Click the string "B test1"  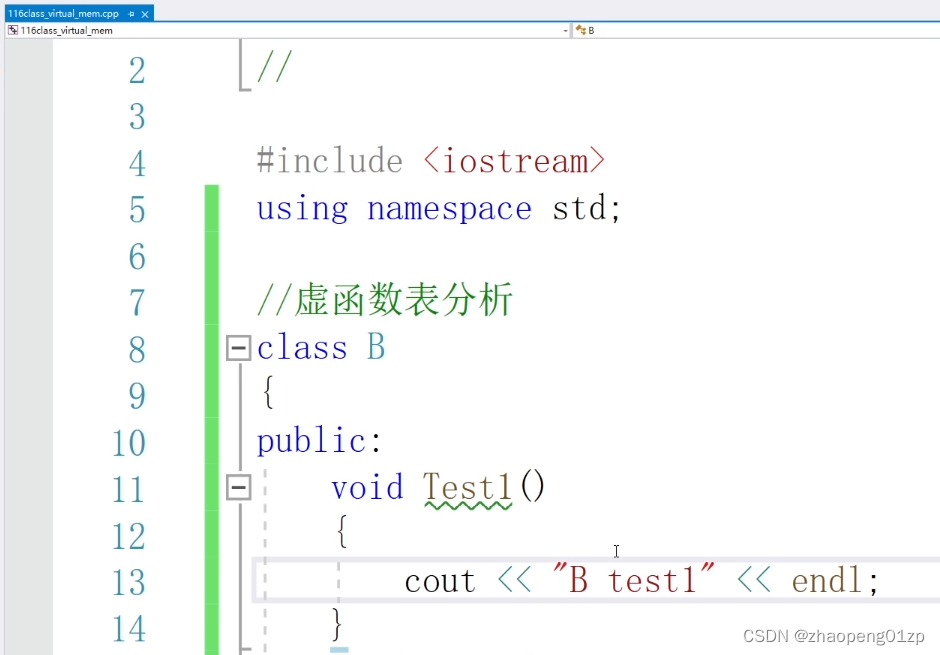634,579
